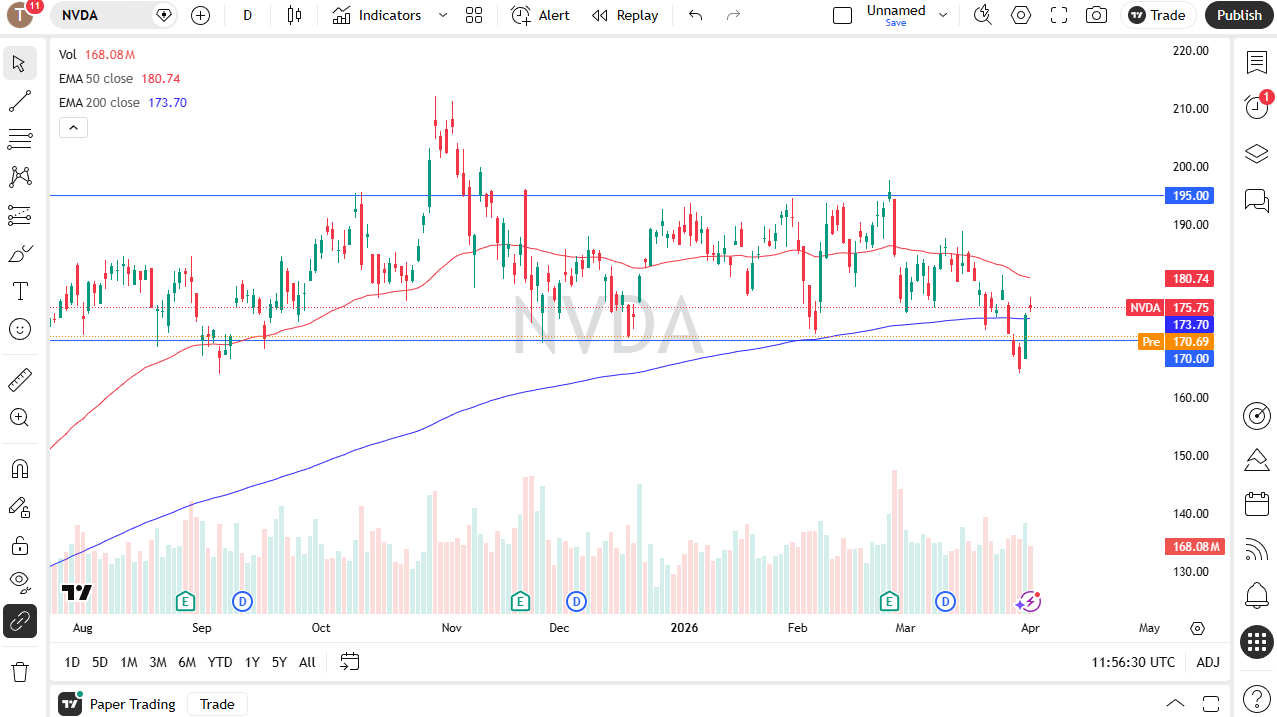Open the go to date calendar
Screen dimensions: 1277x717
pyautogui.click(x=349, y=662)
